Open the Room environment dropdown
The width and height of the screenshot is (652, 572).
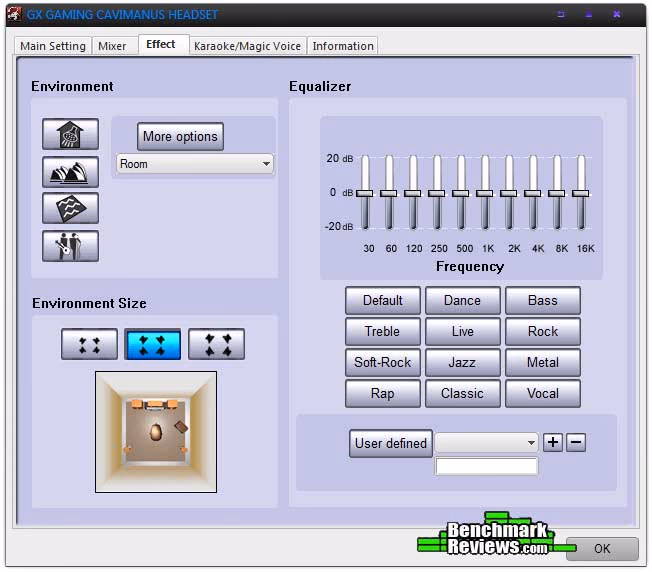pos(195,164)
